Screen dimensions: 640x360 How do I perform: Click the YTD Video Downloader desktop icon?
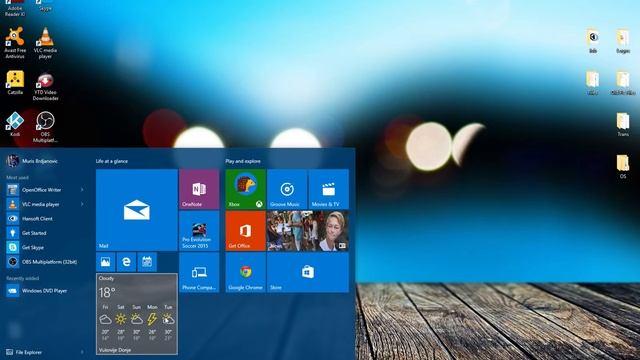coord(45,86)
